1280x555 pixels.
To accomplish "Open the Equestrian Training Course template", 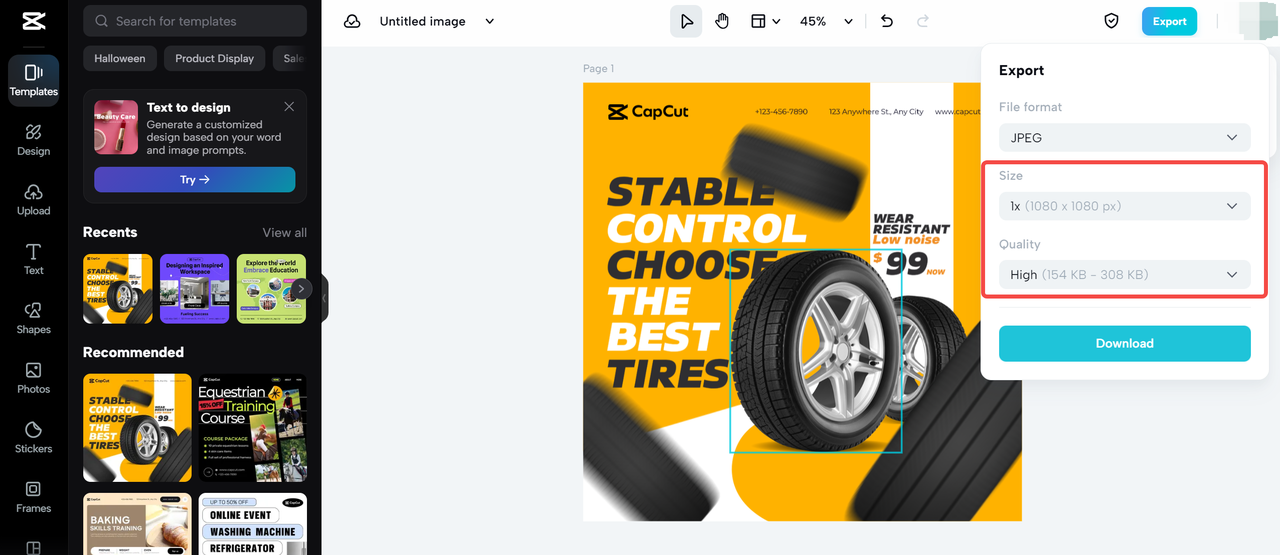I will pos(253,428).
